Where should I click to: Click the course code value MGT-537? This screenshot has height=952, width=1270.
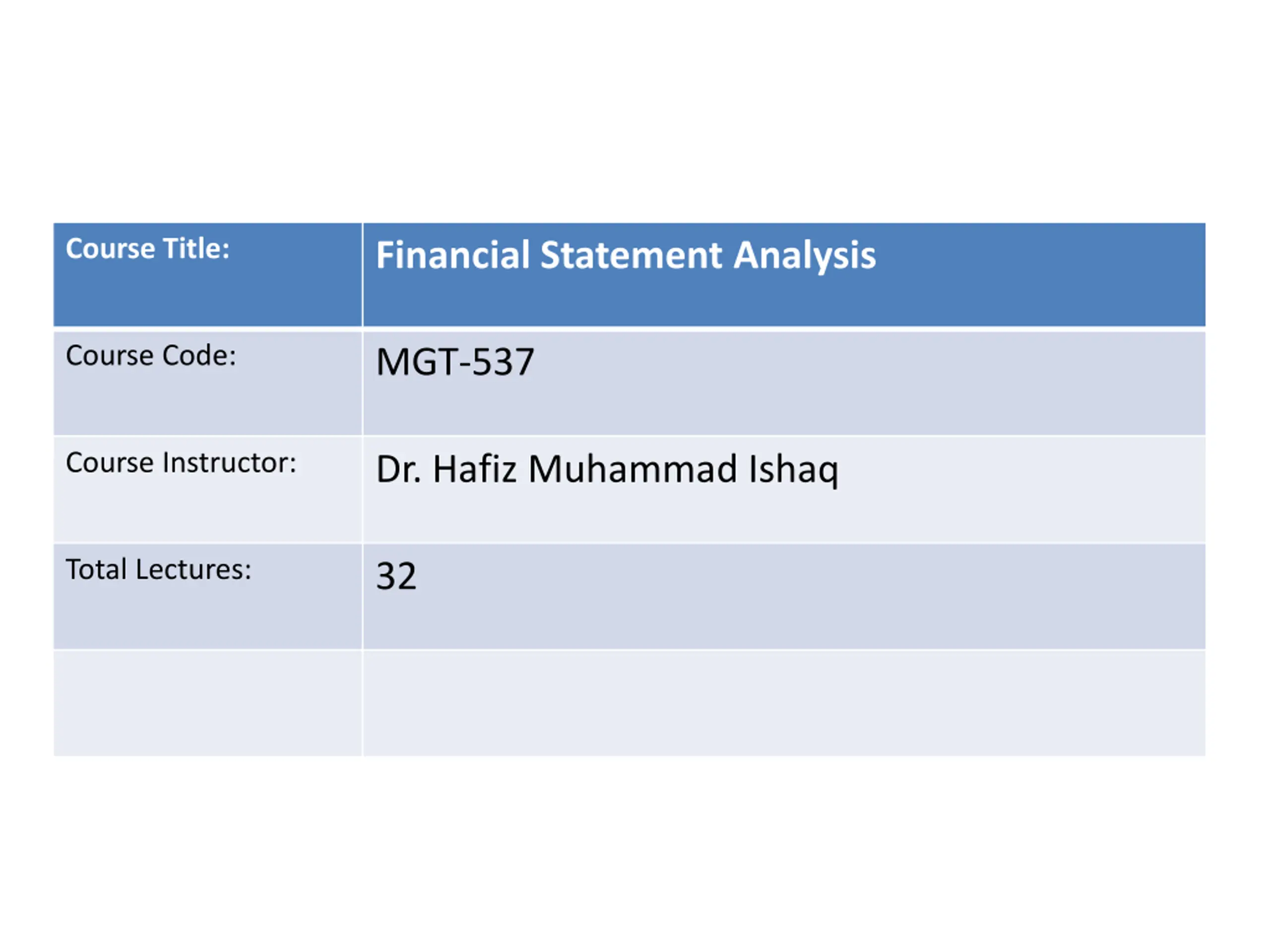coord(455,362)
